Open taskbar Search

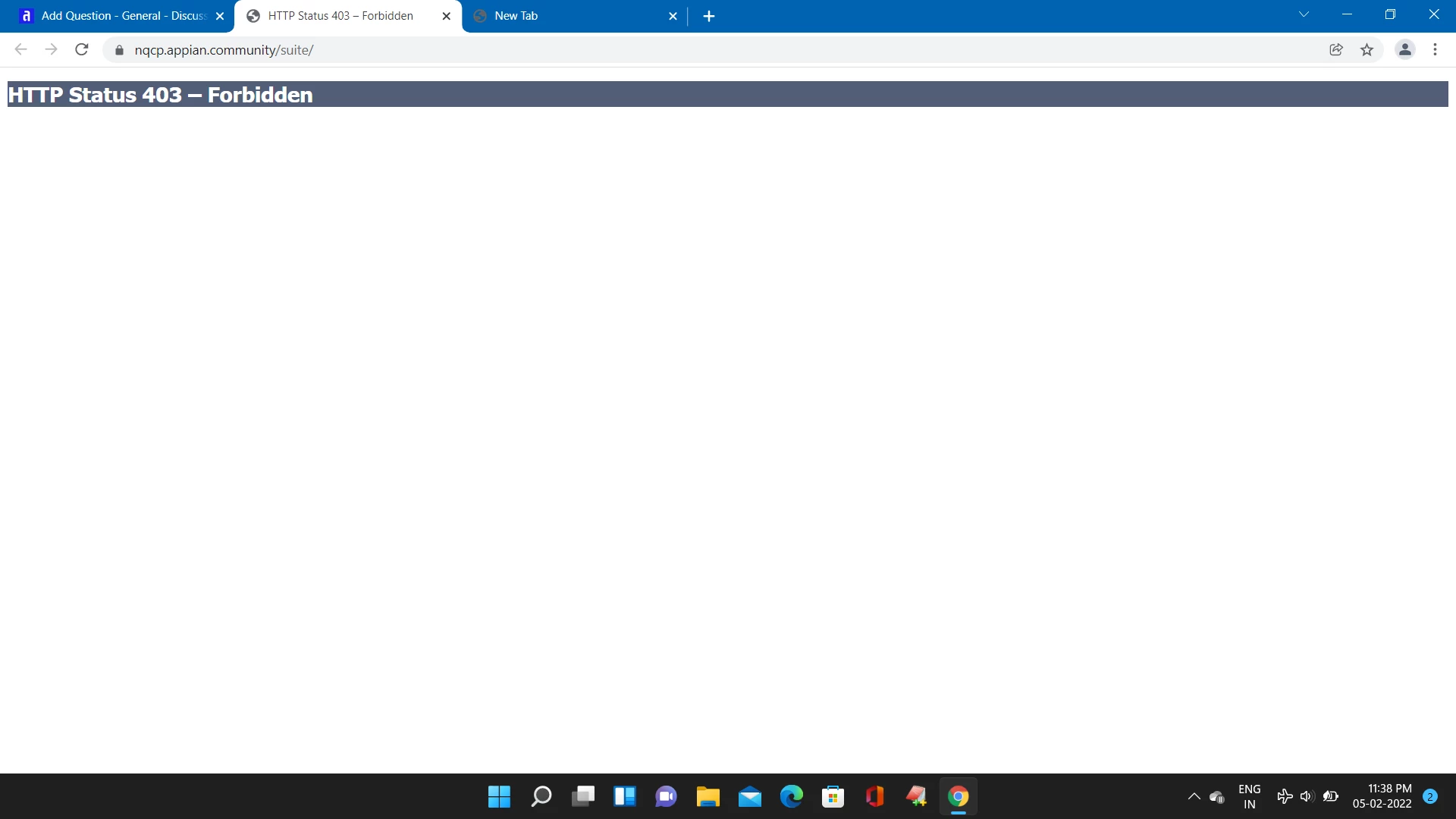click(x=541, y=796)
